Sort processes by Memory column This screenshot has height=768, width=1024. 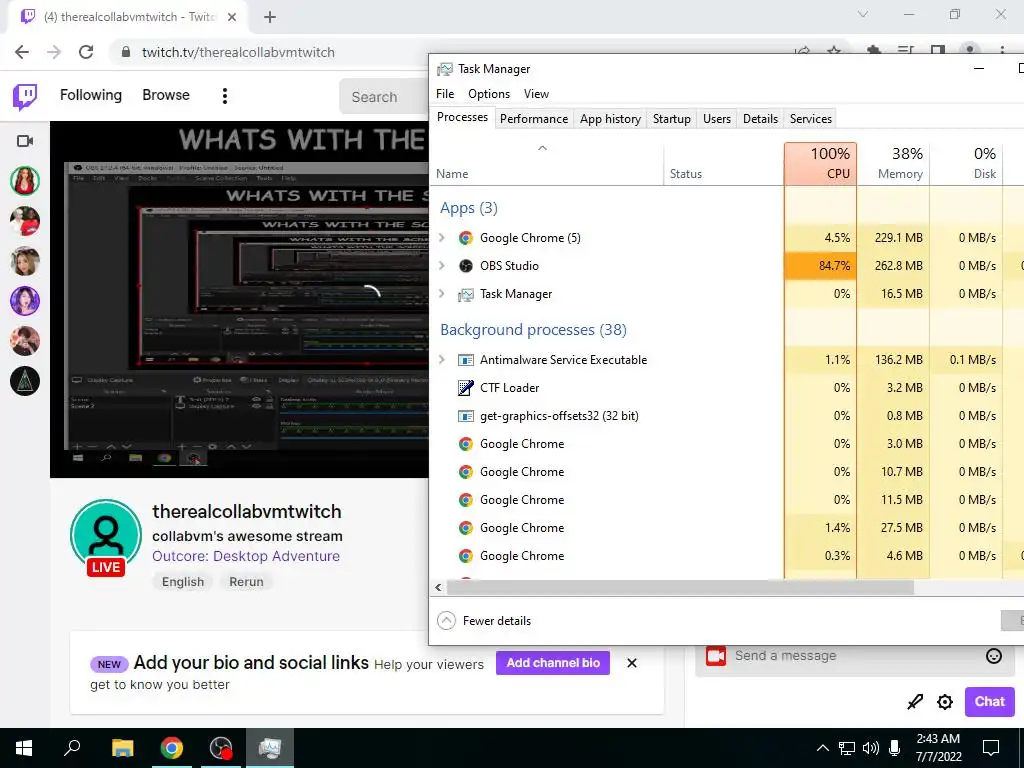pos(893,163)
